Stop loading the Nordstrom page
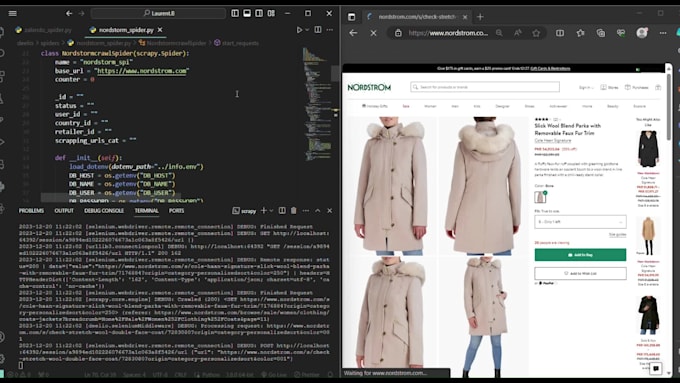 coord(373,33)
